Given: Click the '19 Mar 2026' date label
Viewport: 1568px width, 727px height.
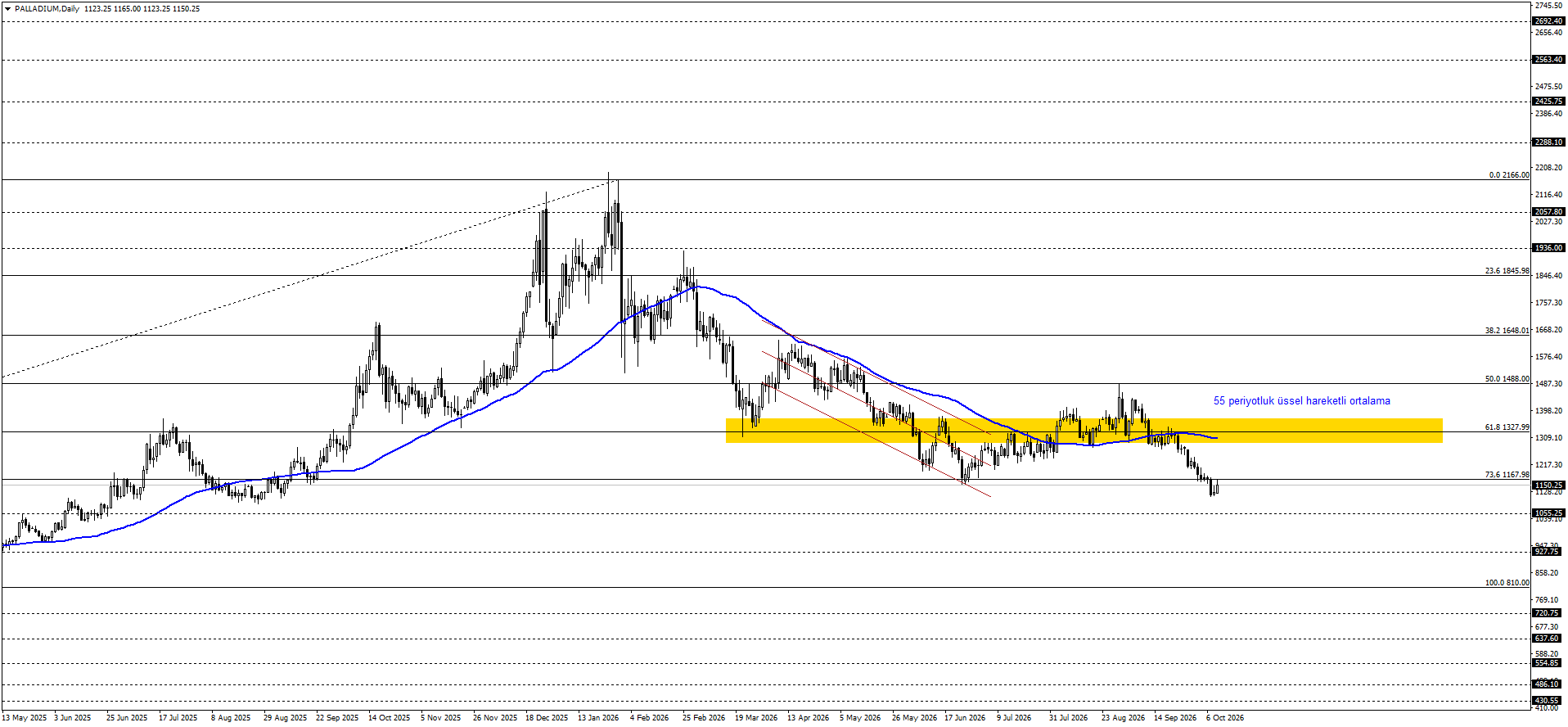Looking at the screenshot, I should click(x=756, y=718).
